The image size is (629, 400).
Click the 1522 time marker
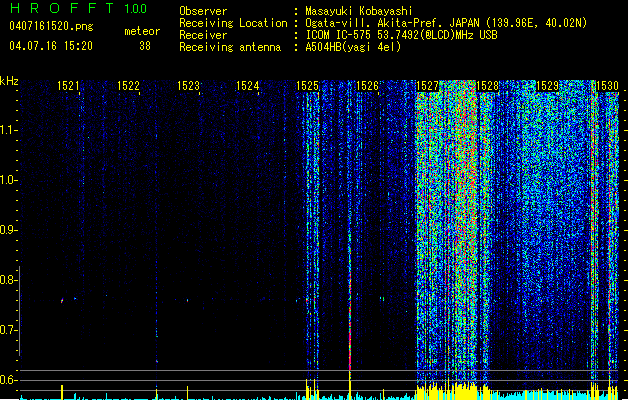(x=128, y=86)
